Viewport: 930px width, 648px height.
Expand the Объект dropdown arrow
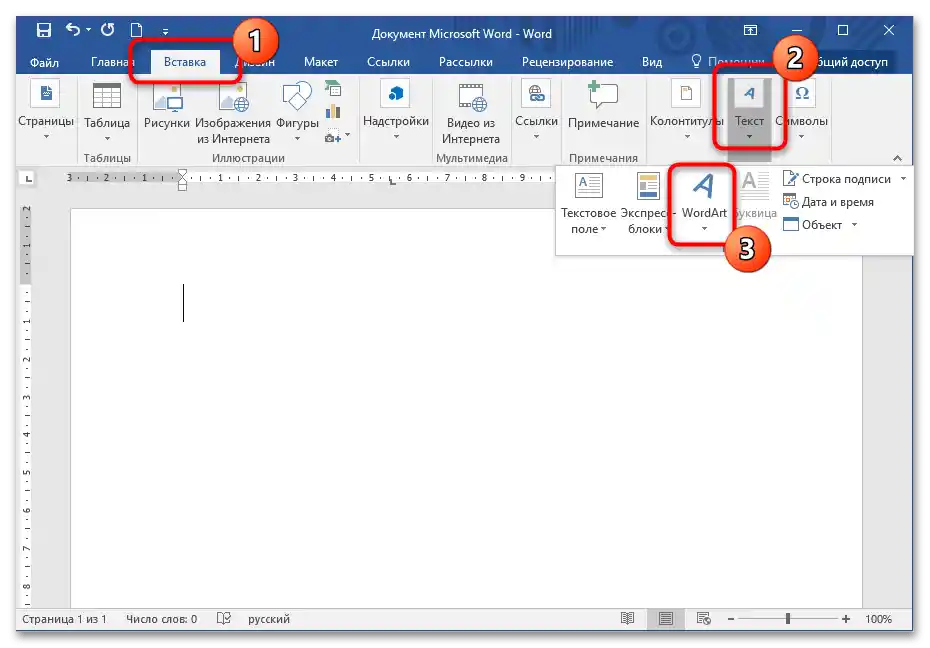click(855, 225)
